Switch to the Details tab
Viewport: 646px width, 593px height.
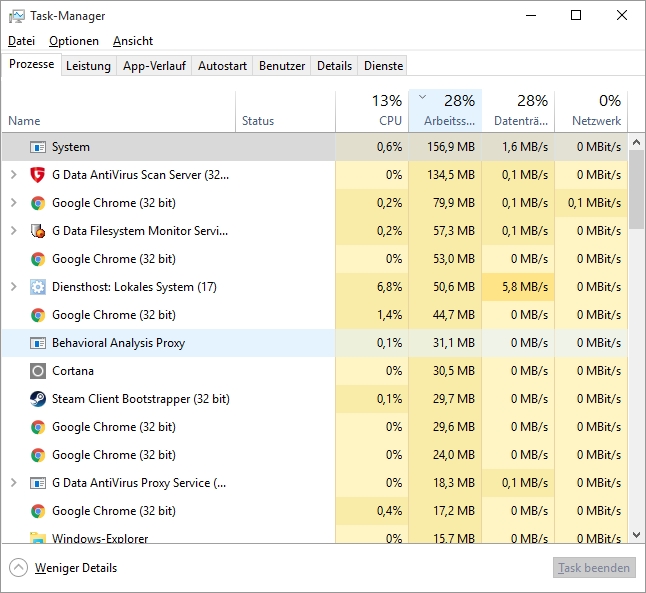pos(335,66)
